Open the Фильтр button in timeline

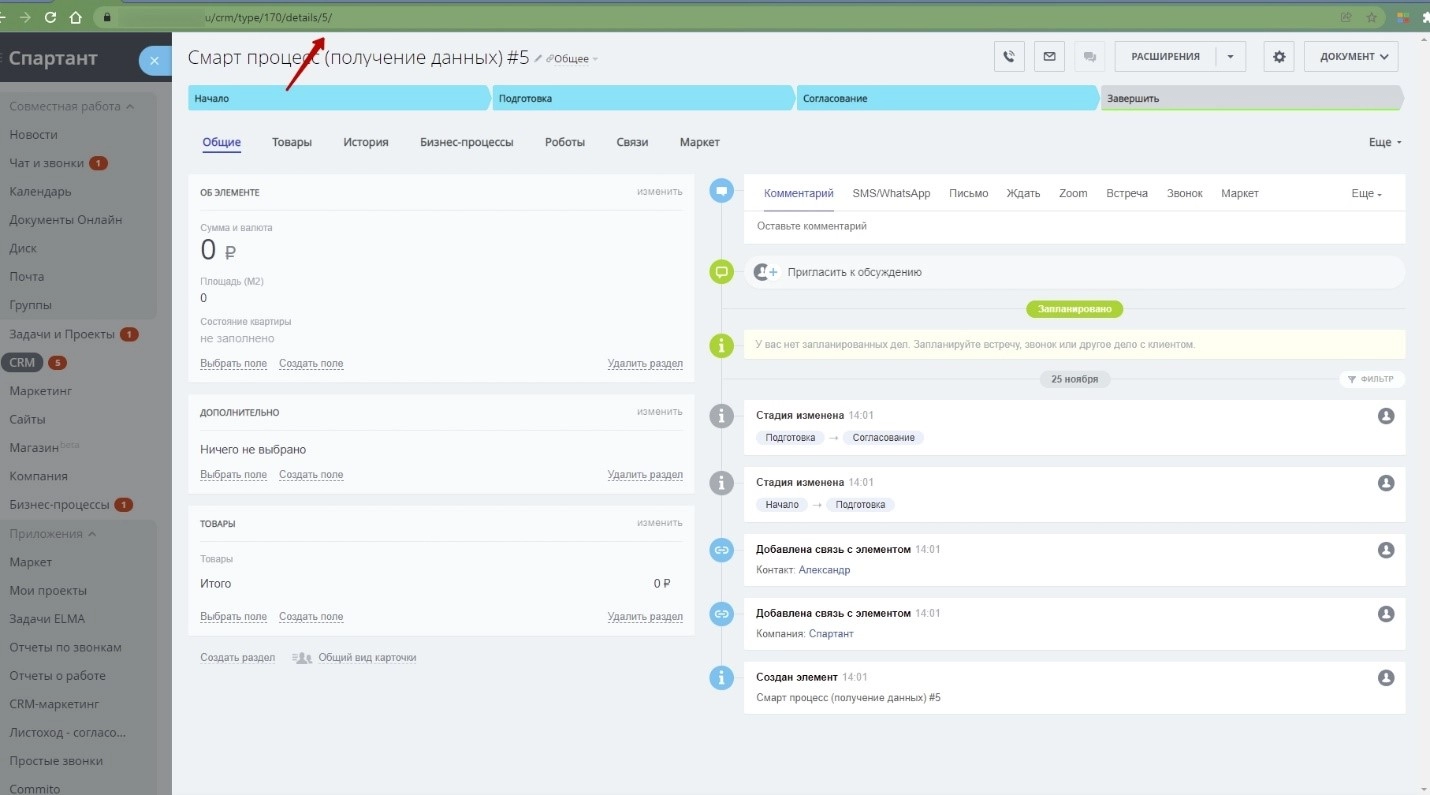point(1371,379)
